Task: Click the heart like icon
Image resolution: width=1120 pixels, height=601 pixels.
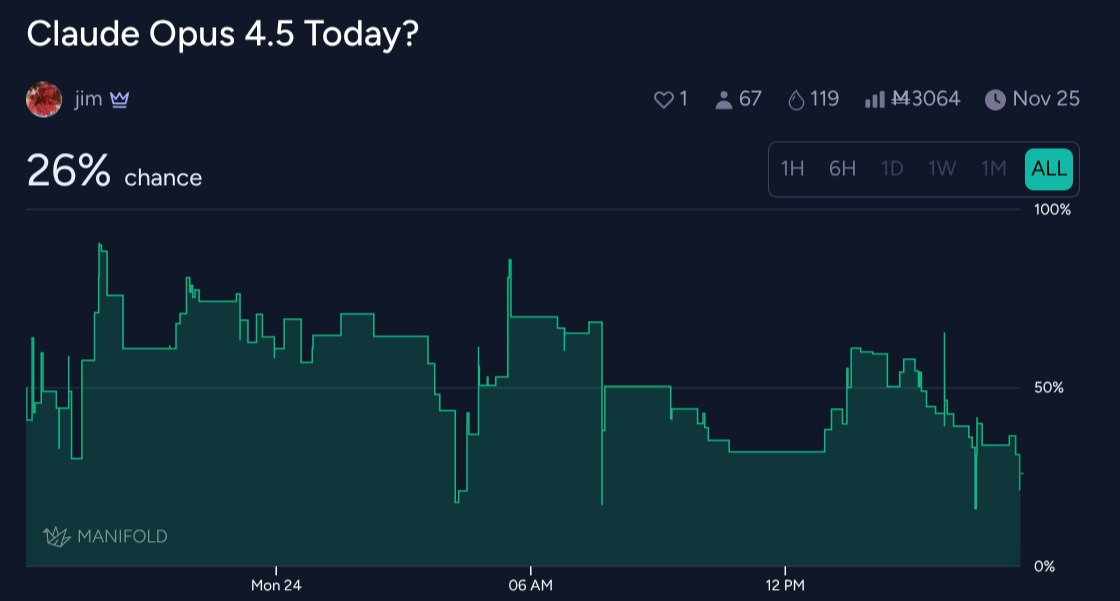Action: coord(663,100)
